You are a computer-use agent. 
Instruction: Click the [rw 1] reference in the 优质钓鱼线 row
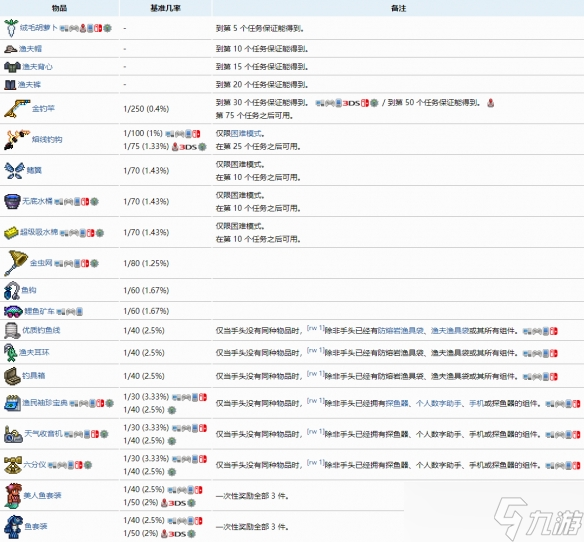(315, 328)
